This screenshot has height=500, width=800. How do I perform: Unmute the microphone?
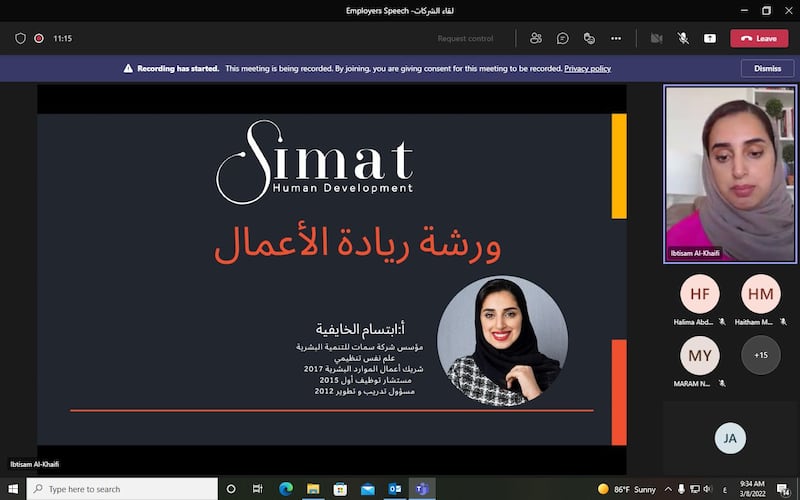(x=683, y=38)
